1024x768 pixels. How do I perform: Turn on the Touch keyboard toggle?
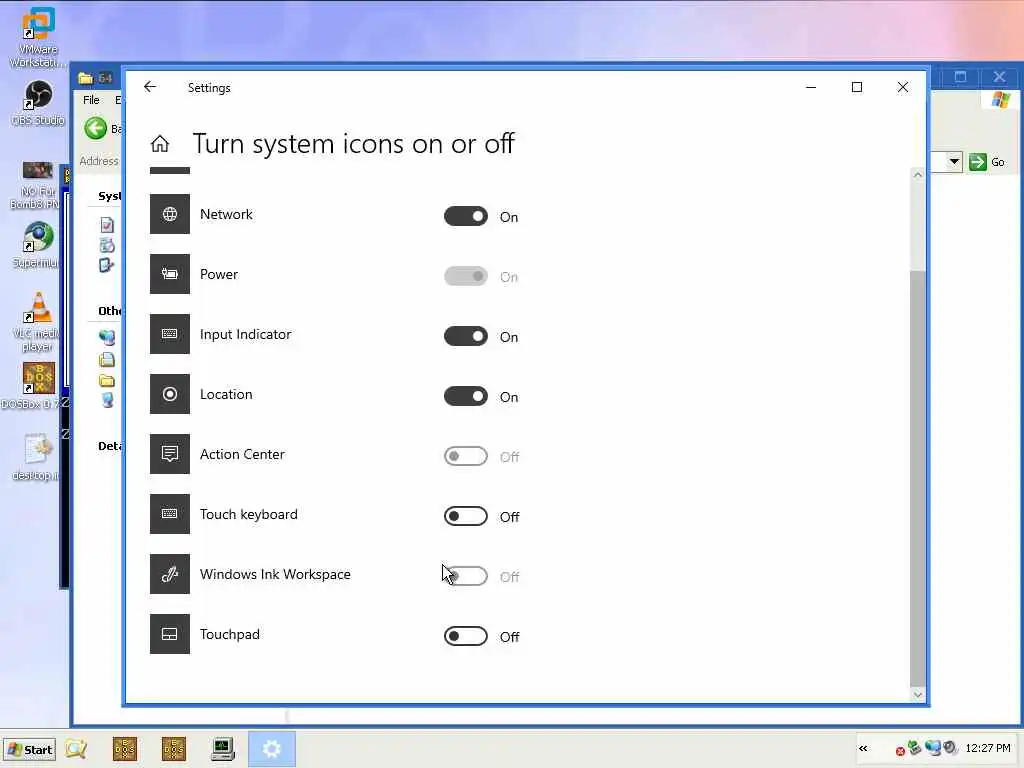point(466,516)
